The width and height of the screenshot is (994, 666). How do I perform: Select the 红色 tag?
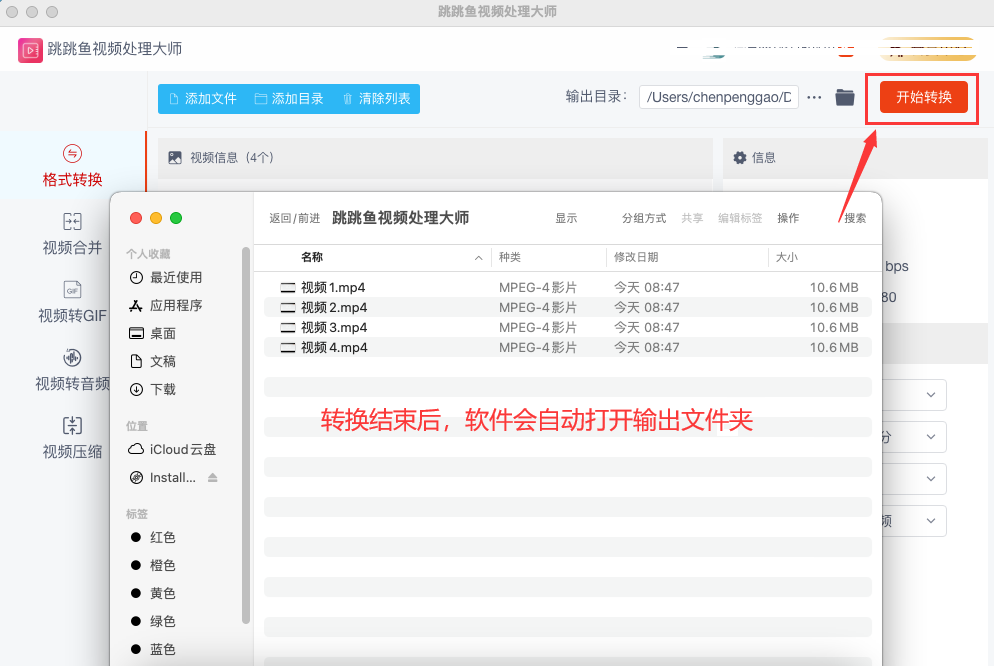point(153,537)
